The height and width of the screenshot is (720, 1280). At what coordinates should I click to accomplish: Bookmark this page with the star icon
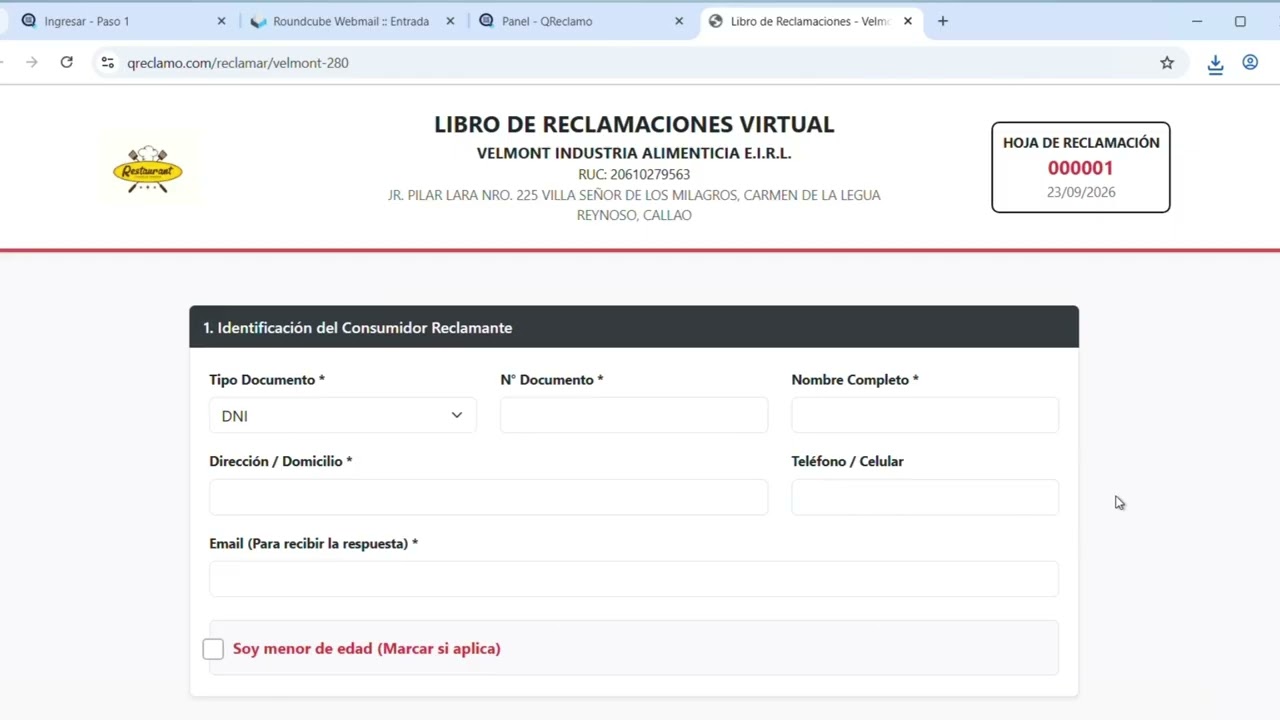click(x=1167, y=63)
